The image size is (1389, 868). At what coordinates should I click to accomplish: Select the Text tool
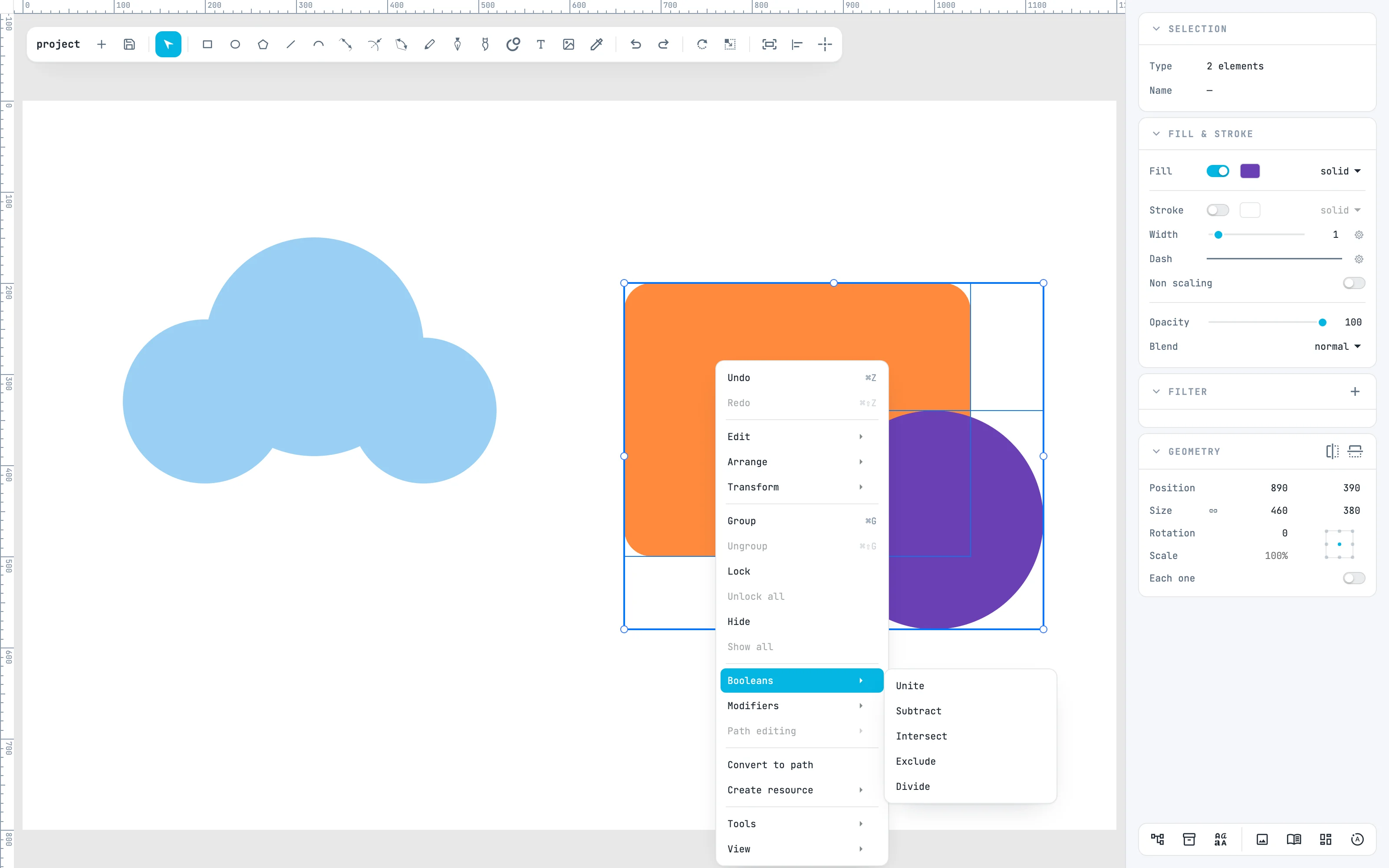click(x=541, y=44)
